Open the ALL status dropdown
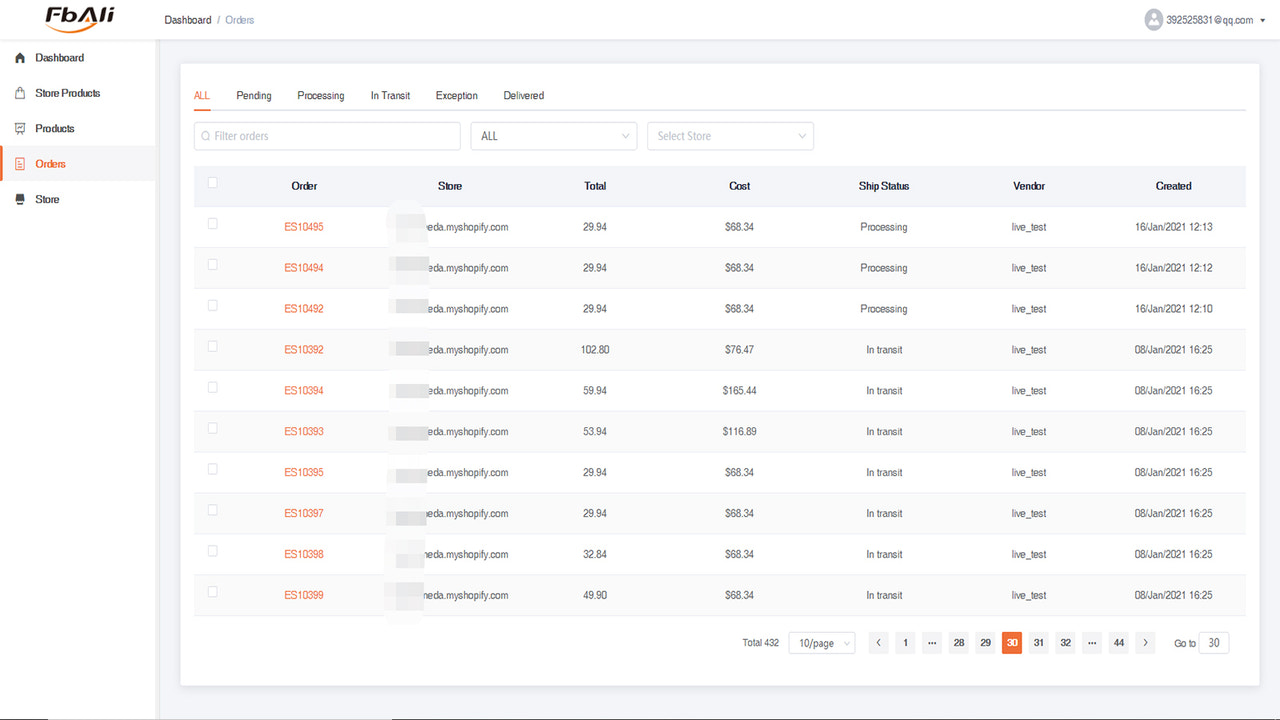The image size is (1280, 720). tap(554, 136)
